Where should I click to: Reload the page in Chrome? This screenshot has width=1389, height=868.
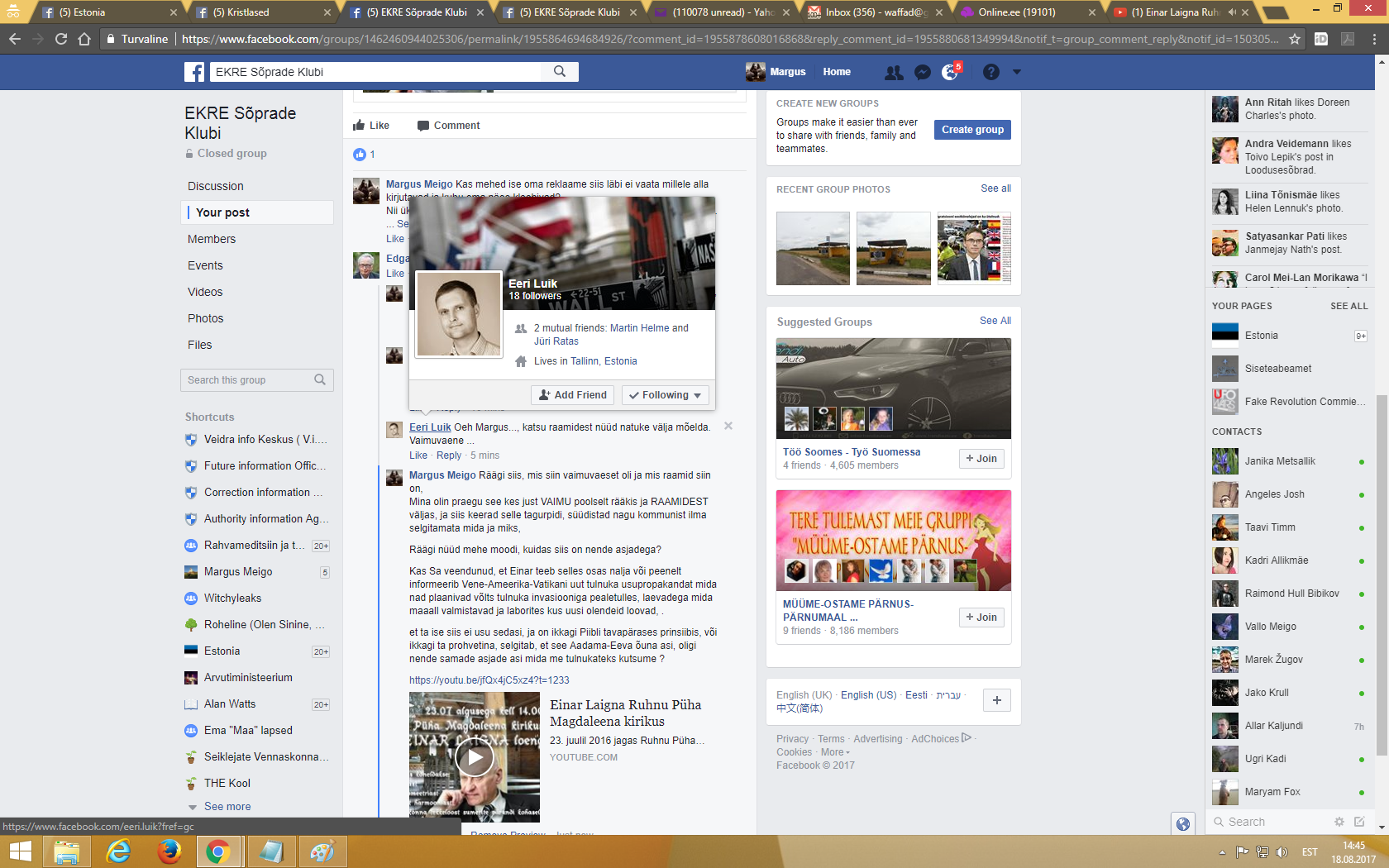pos(61,39)
